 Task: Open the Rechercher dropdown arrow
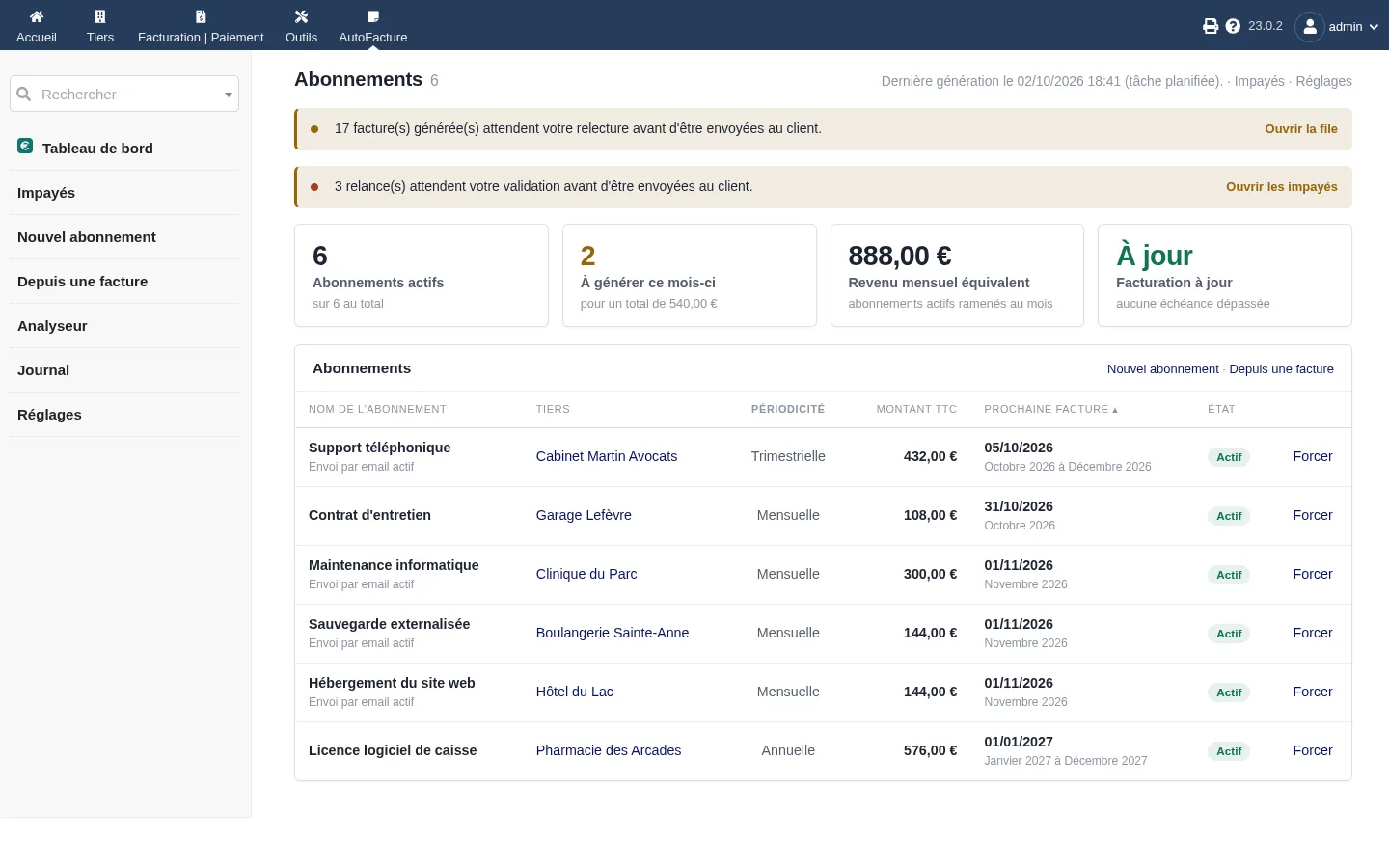click(x=229, y=95)
